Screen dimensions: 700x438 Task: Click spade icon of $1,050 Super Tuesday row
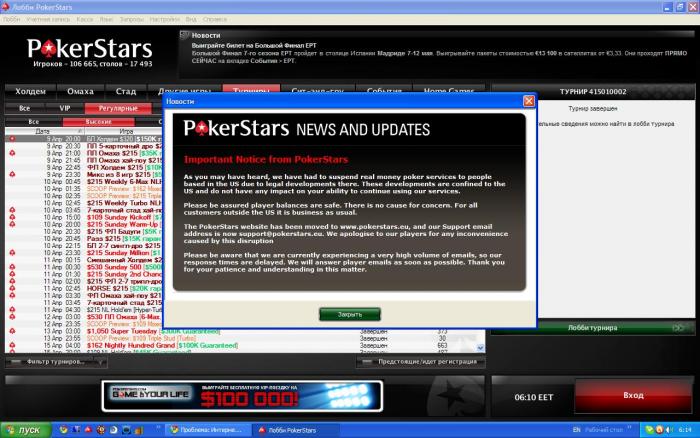[x=12, y=331]
